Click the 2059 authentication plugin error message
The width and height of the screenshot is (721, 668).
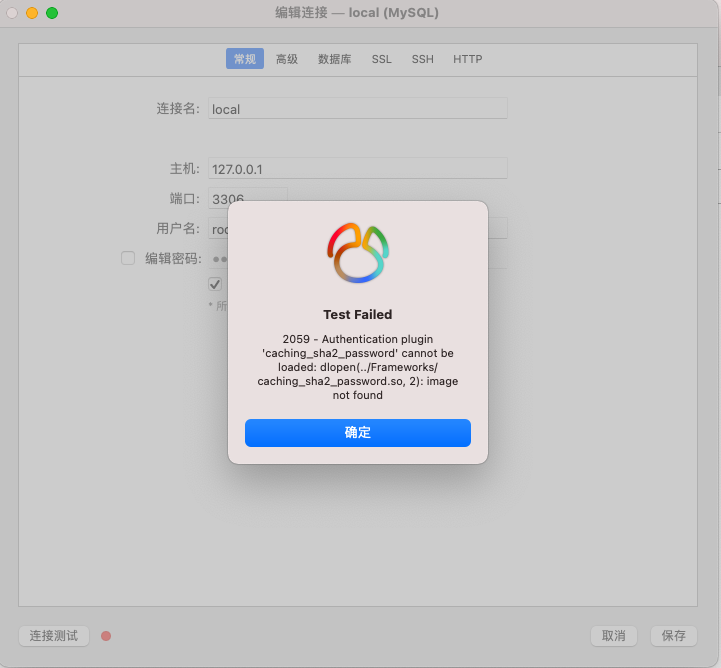[358, 367]
